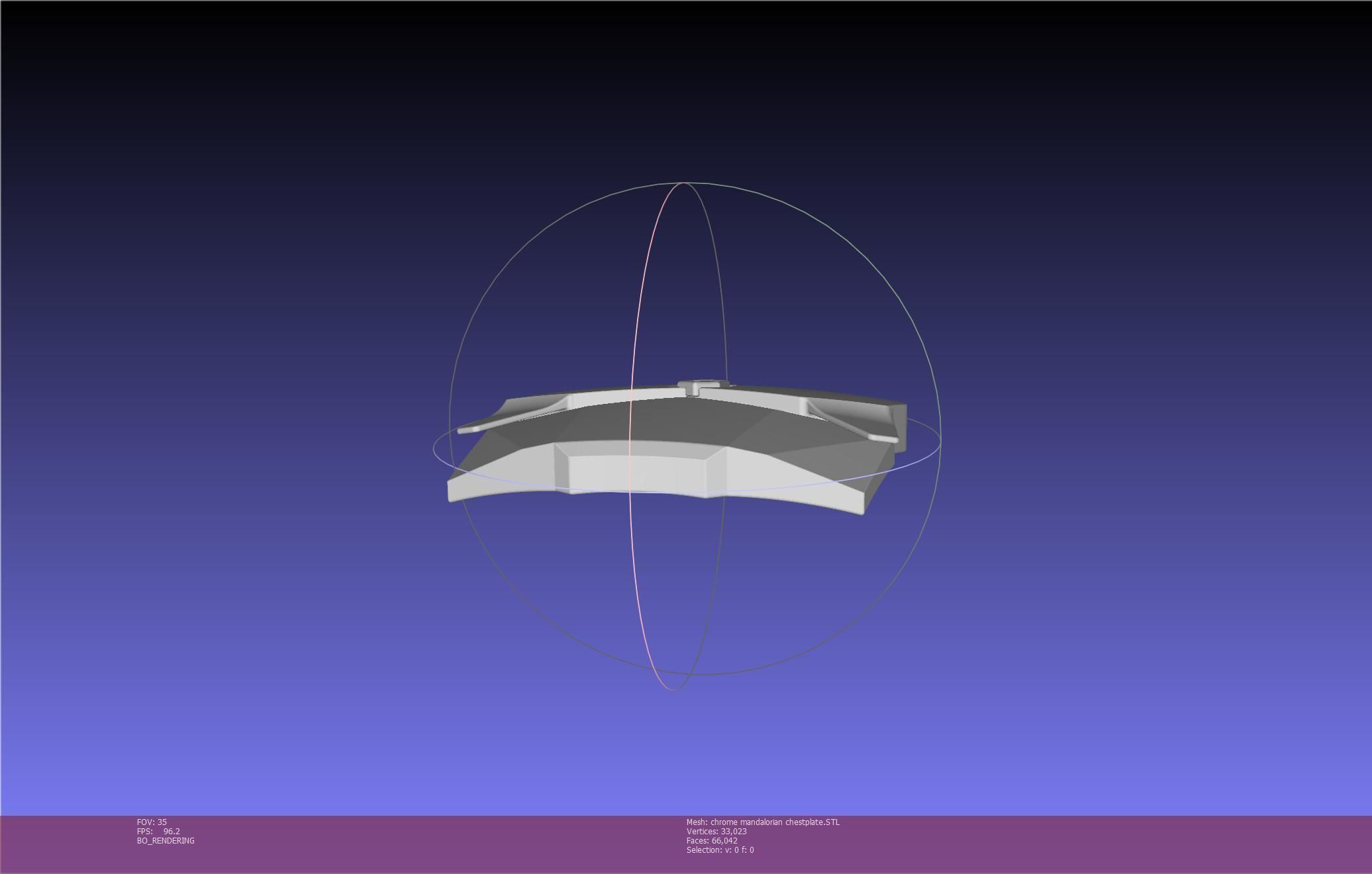Viewport: 1372px width, 874px height.
Task: Click the bottom of the pink trackball ring
Action: click(673, 689)
